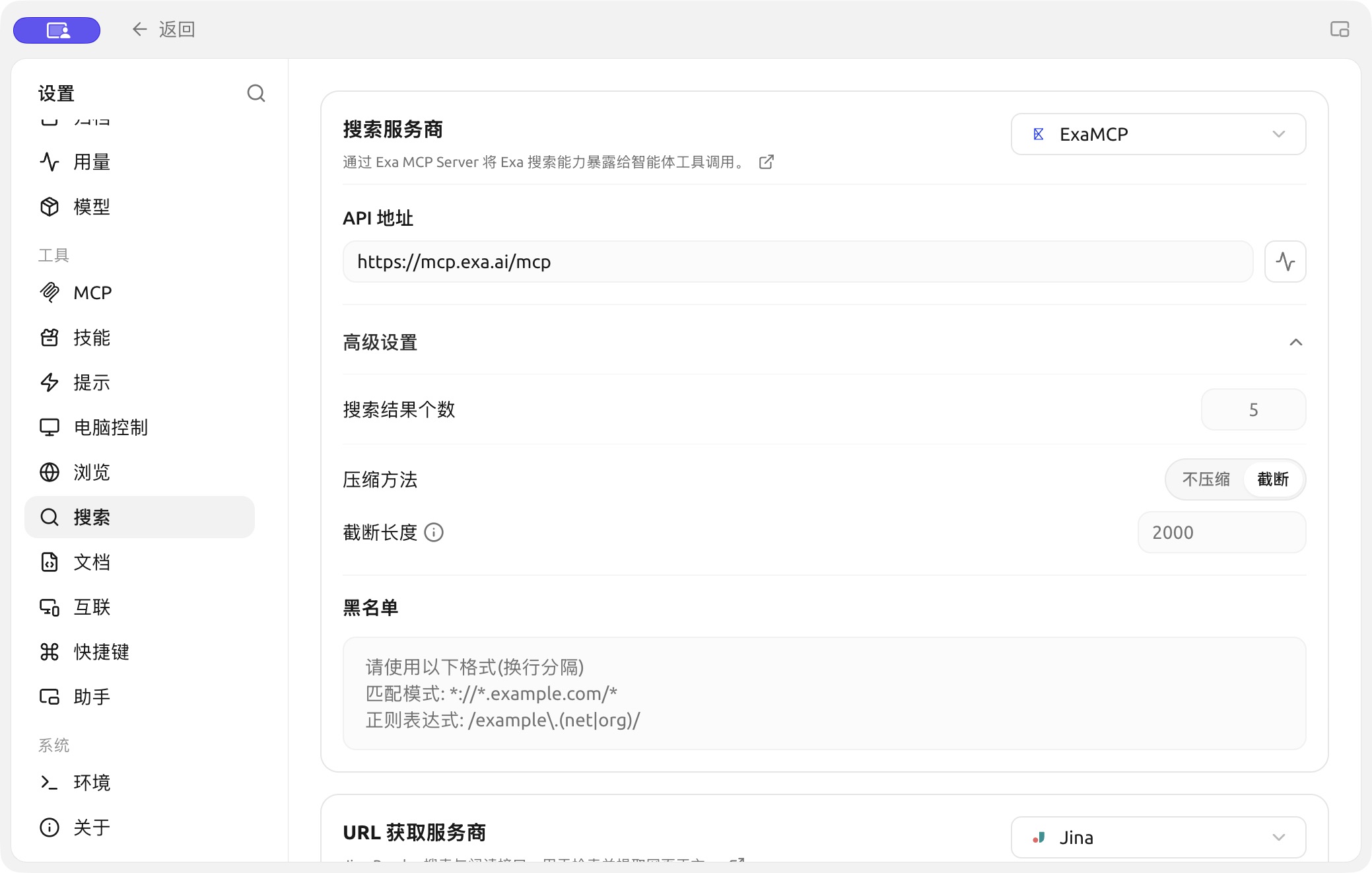Viewport: 1372px width, 873px height.
Task: Click the URL 获取服务商 heading
Action: (x=415, y=833)
